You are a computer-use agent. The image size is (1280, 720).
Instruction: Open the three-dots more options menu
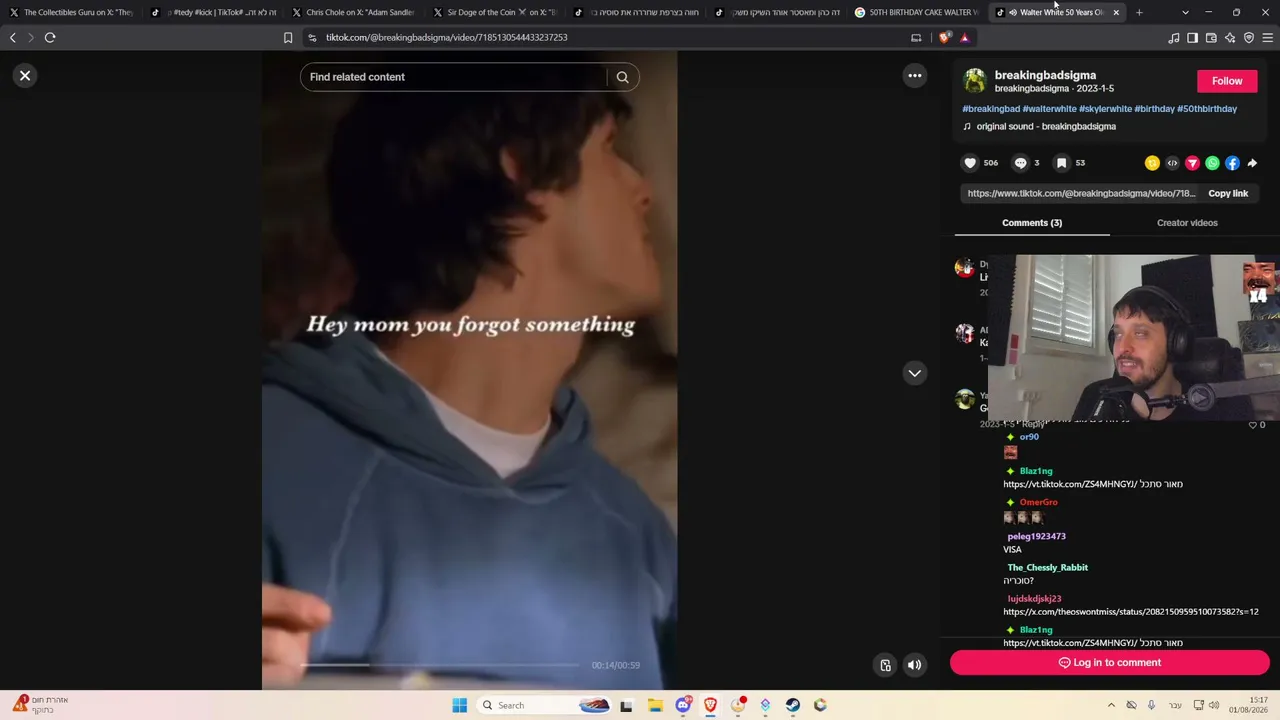[x=914, y=76]
